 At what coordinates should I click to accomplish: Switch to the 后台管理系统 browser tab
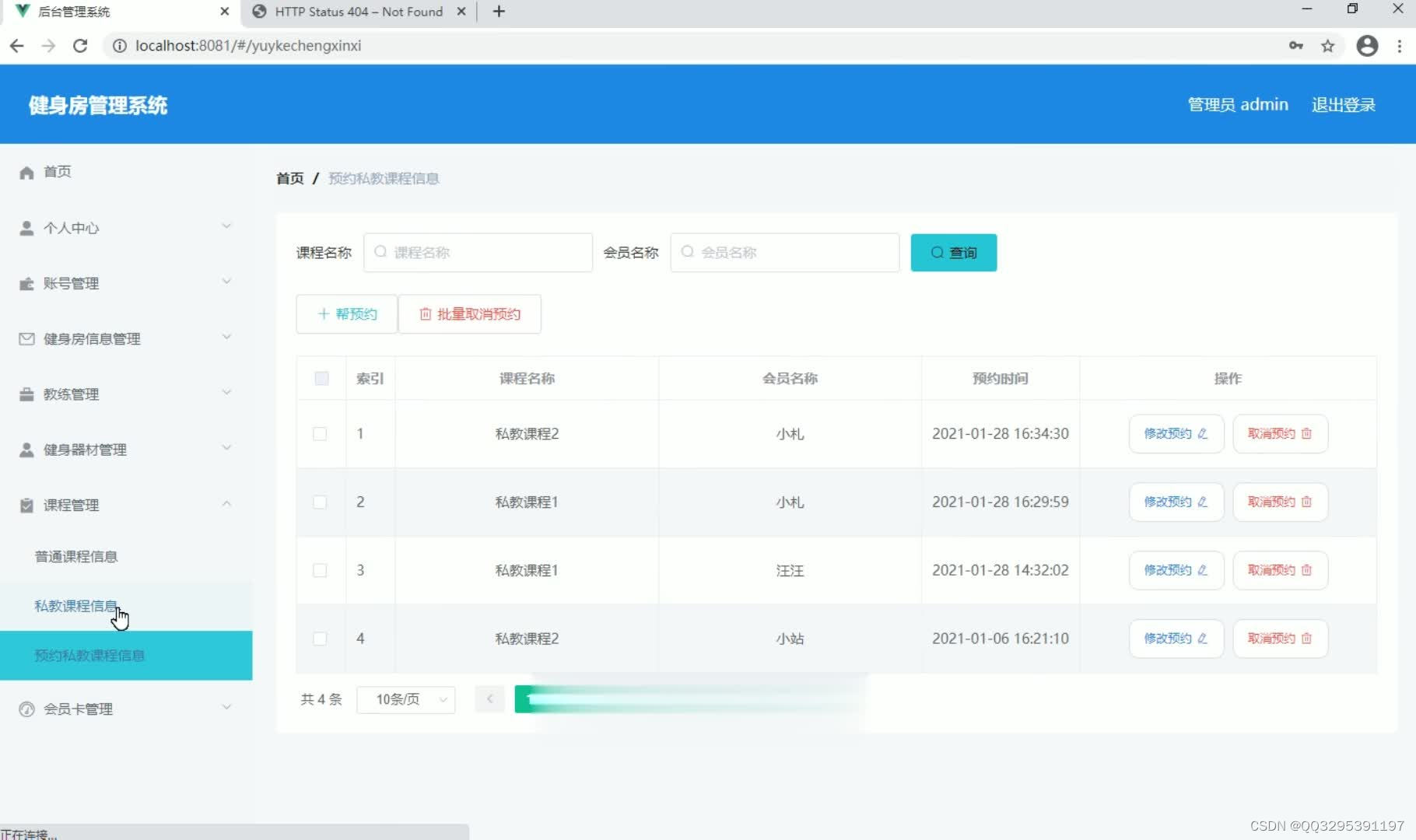121,12
